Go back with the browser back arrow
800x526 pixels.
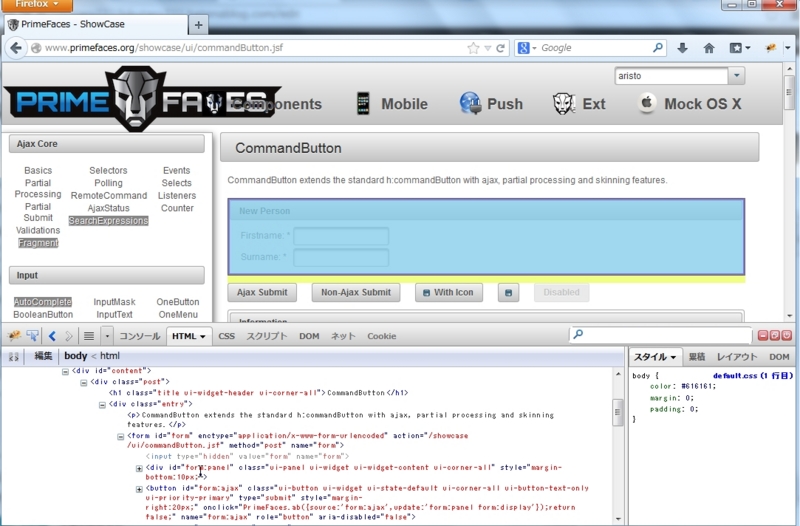[x=16, y=48]
